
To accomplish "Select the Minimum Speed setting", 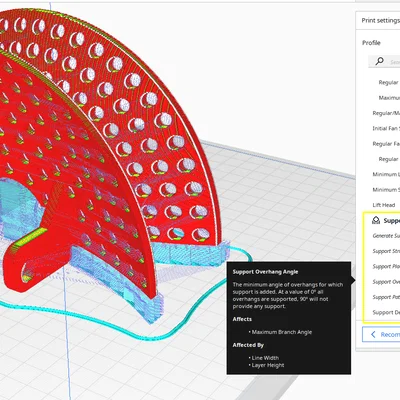I will point(386,190).
